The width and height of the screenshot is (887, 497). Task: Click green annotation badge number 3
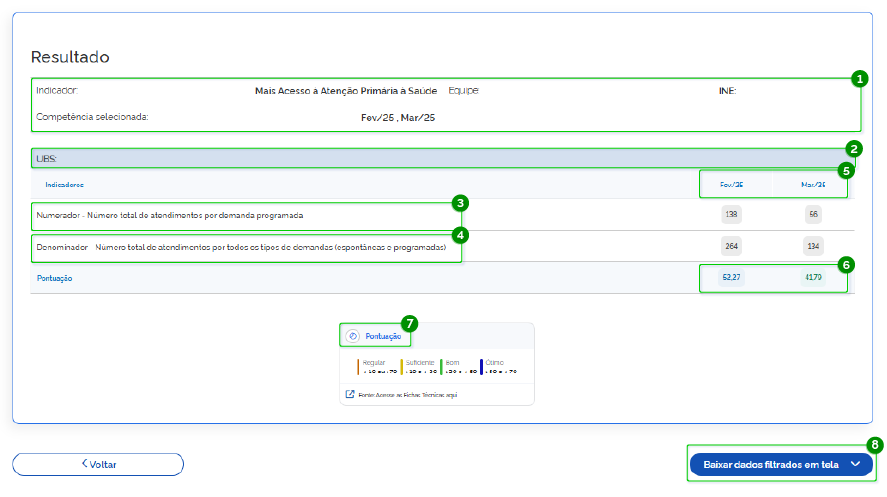pyautogui.click(x=459, y=203)
